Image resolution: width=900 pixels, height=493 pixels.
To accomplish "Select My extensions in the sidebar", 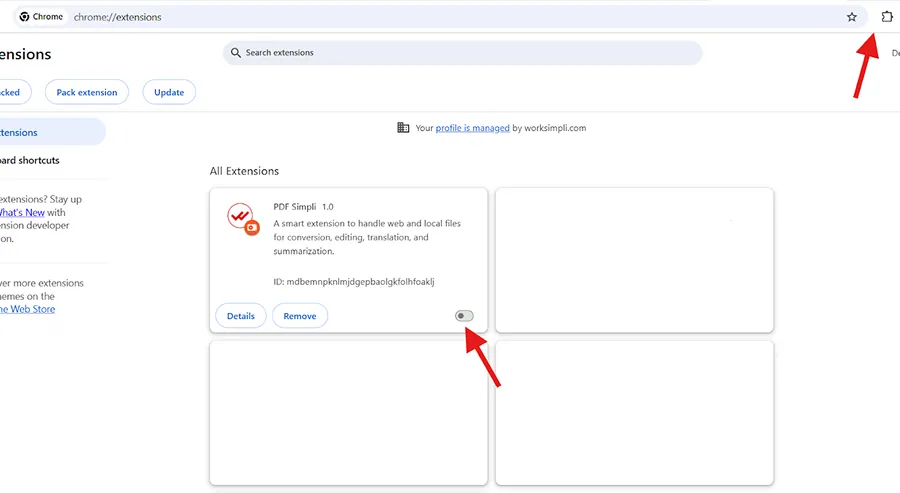I will 20,132.
